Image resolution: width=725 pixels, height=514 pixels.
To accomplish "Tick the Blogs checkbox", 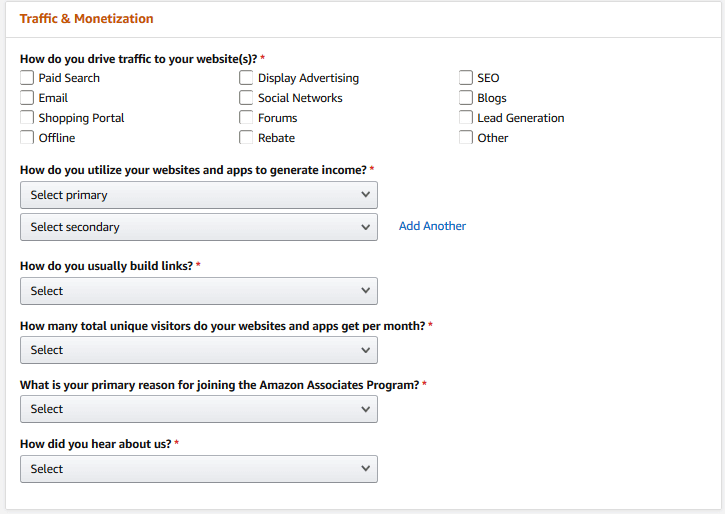I will click(x=466, y=98).
